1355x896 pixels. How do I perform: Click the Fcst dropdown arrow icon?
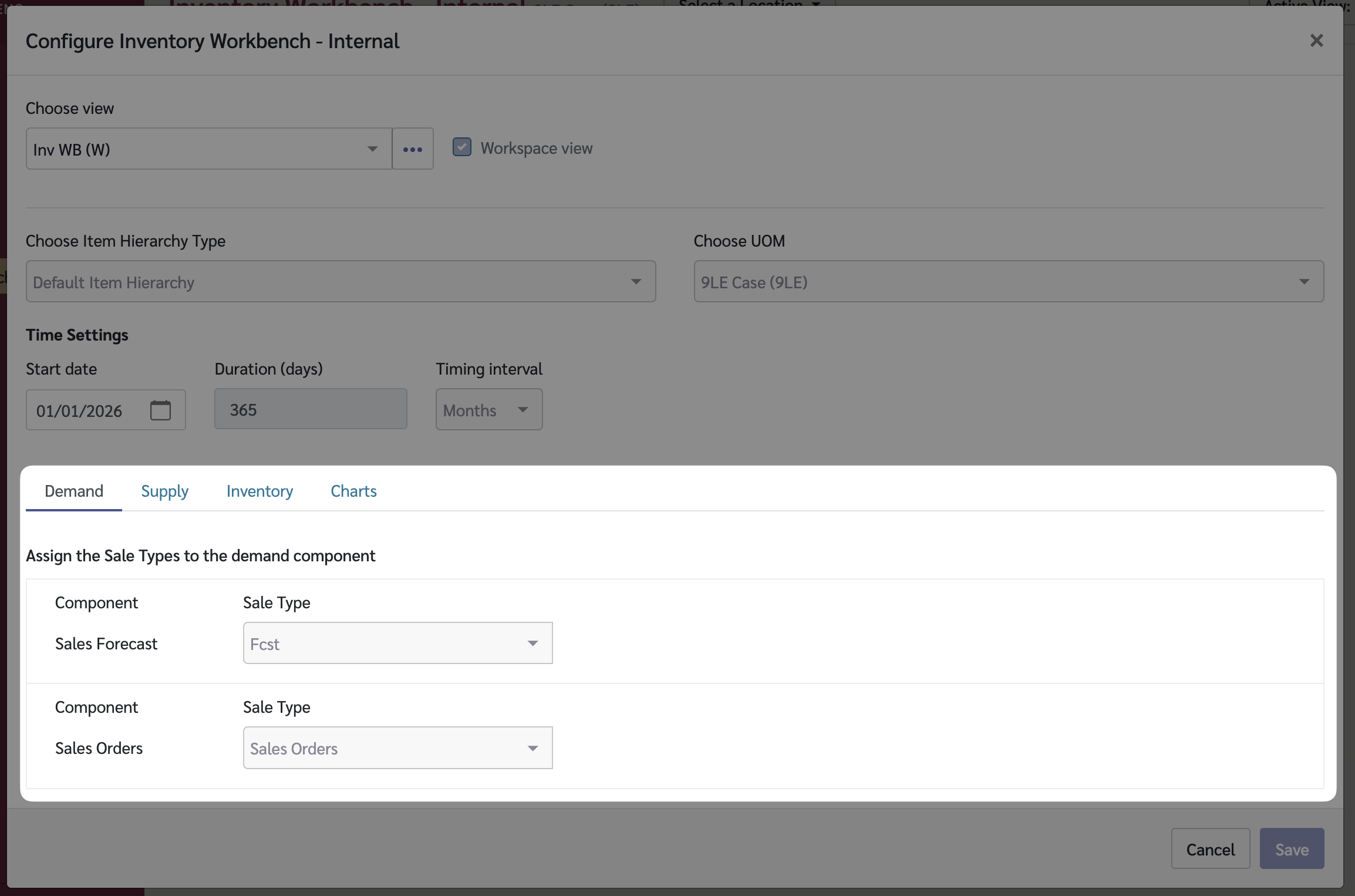(x=532, y=644)
